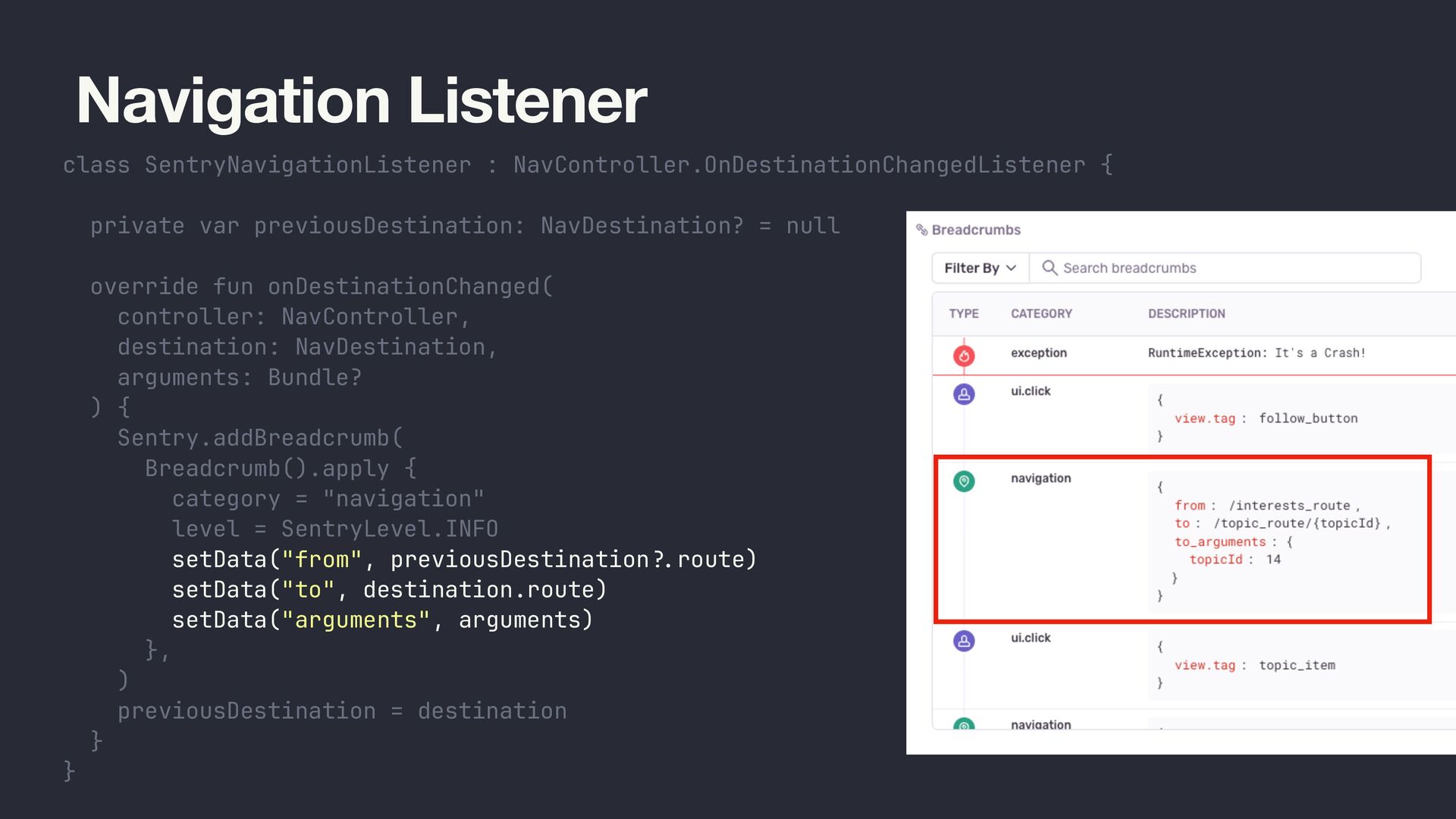Click the DESCRIPTION column header
Image resolution: width=1456 pixels, height=819 pixels.
click(x=1186, y=314)
